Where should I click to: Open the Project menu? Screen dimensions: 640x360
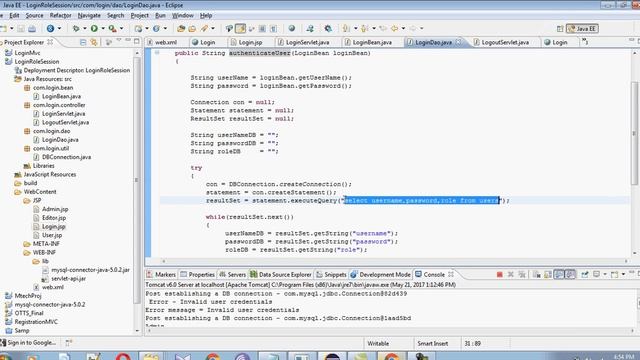point(140,16)
